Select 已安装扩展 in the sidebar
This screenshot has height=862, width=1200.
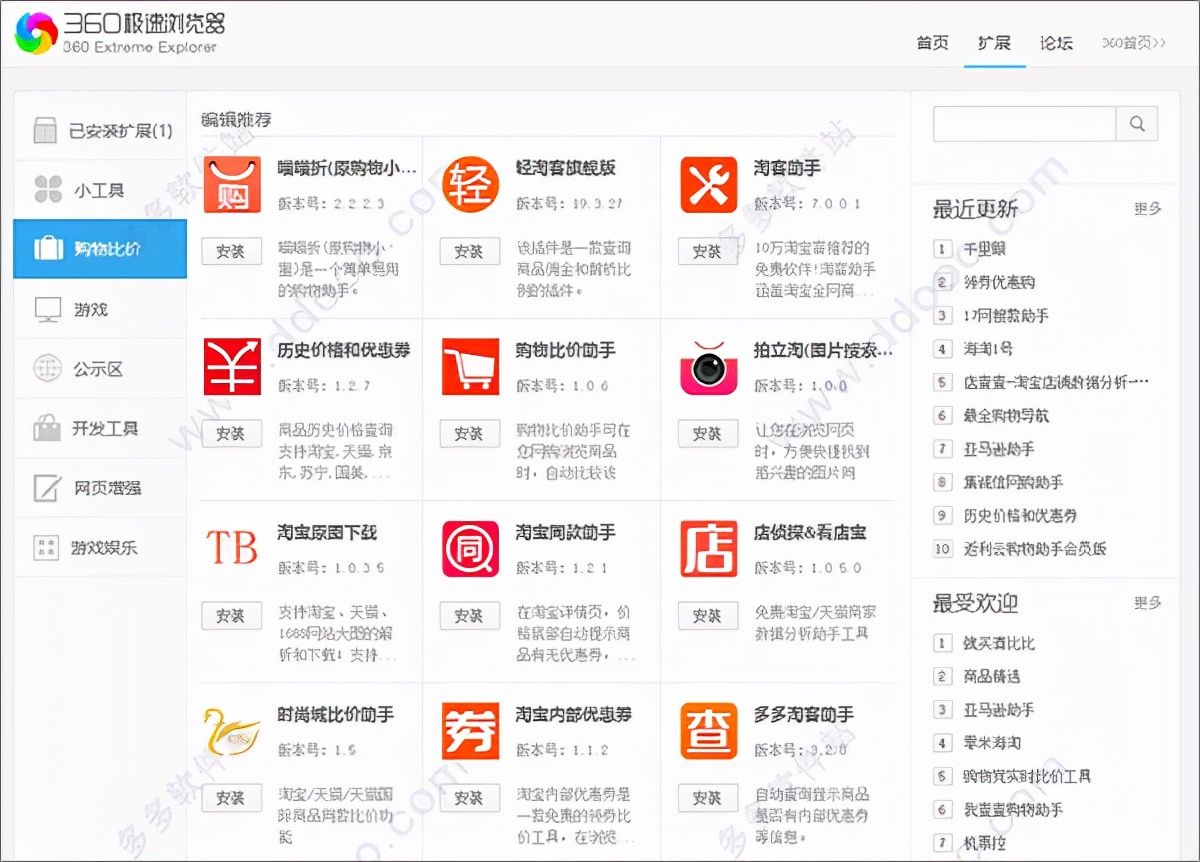click(100, 128)
